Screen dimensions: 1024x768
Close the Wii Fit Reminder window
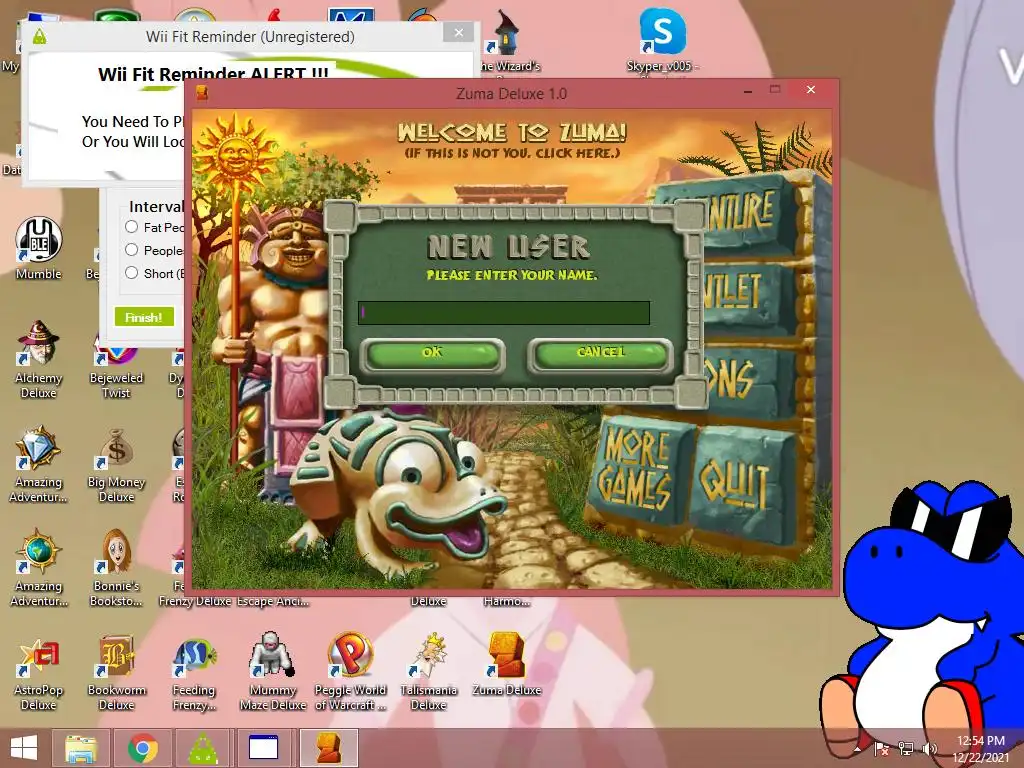tap(458, 33)
